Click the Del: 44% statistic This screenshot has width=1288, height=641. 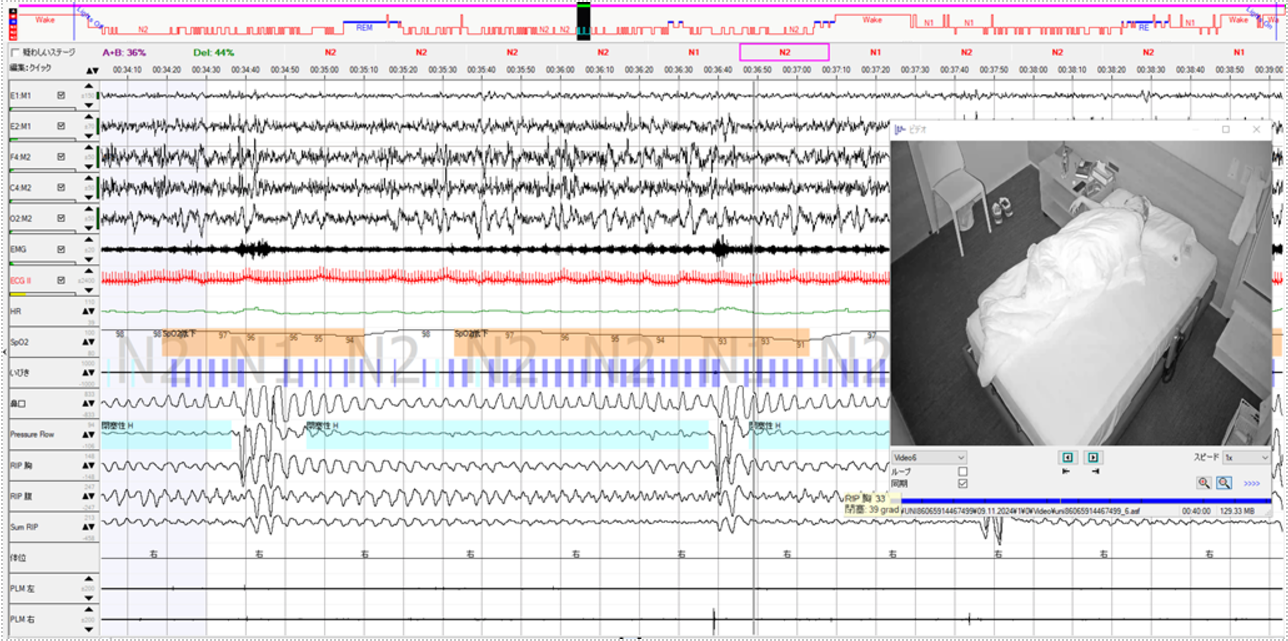[x=214, y=52]
